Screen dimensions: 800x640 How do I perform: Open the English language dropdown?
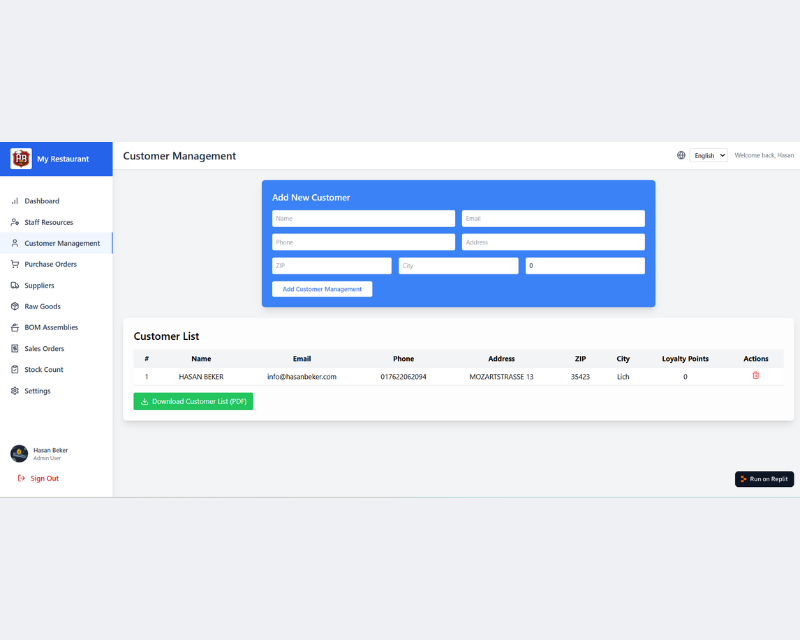click(708, 156)
